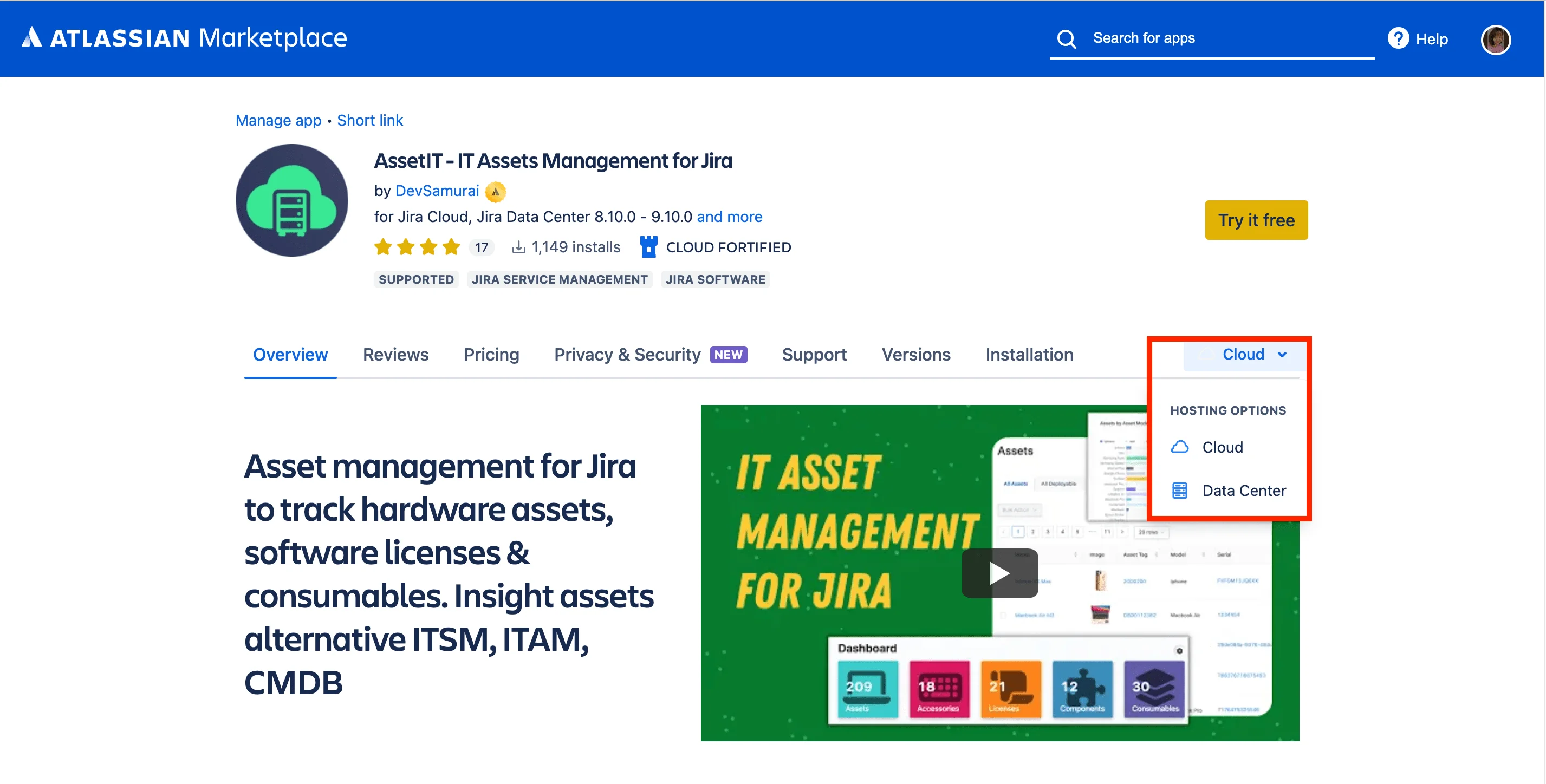Open the Help question mark icon
This screenshot has width=1546, height=784.
coord(1398,38)
